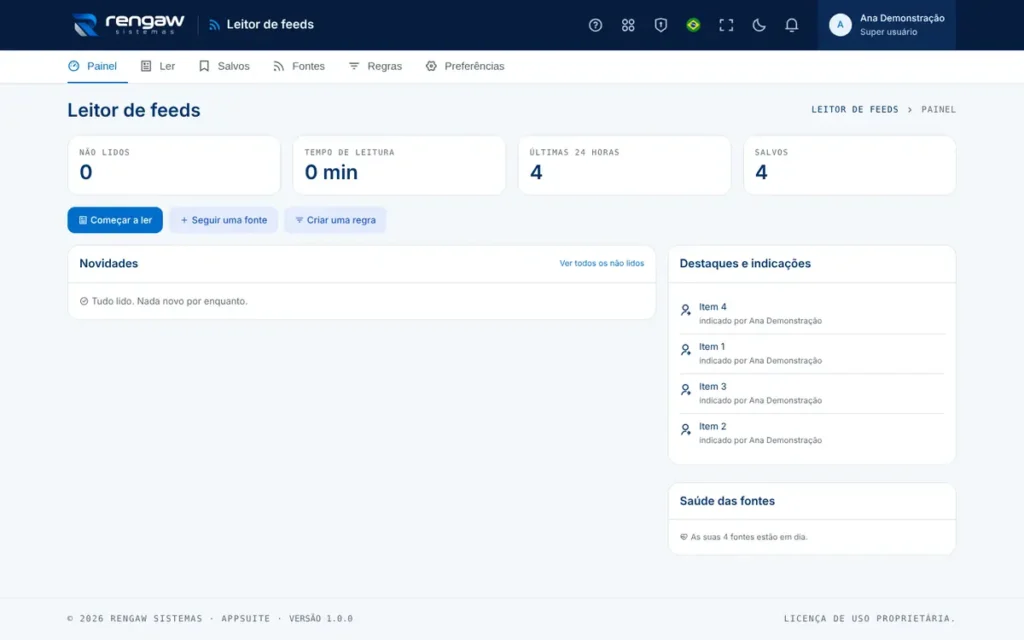The height and width of the screenshot is (640, 1024).
Task: Click the Rengaw Sistemas logo
Action: tap(129, 24)
